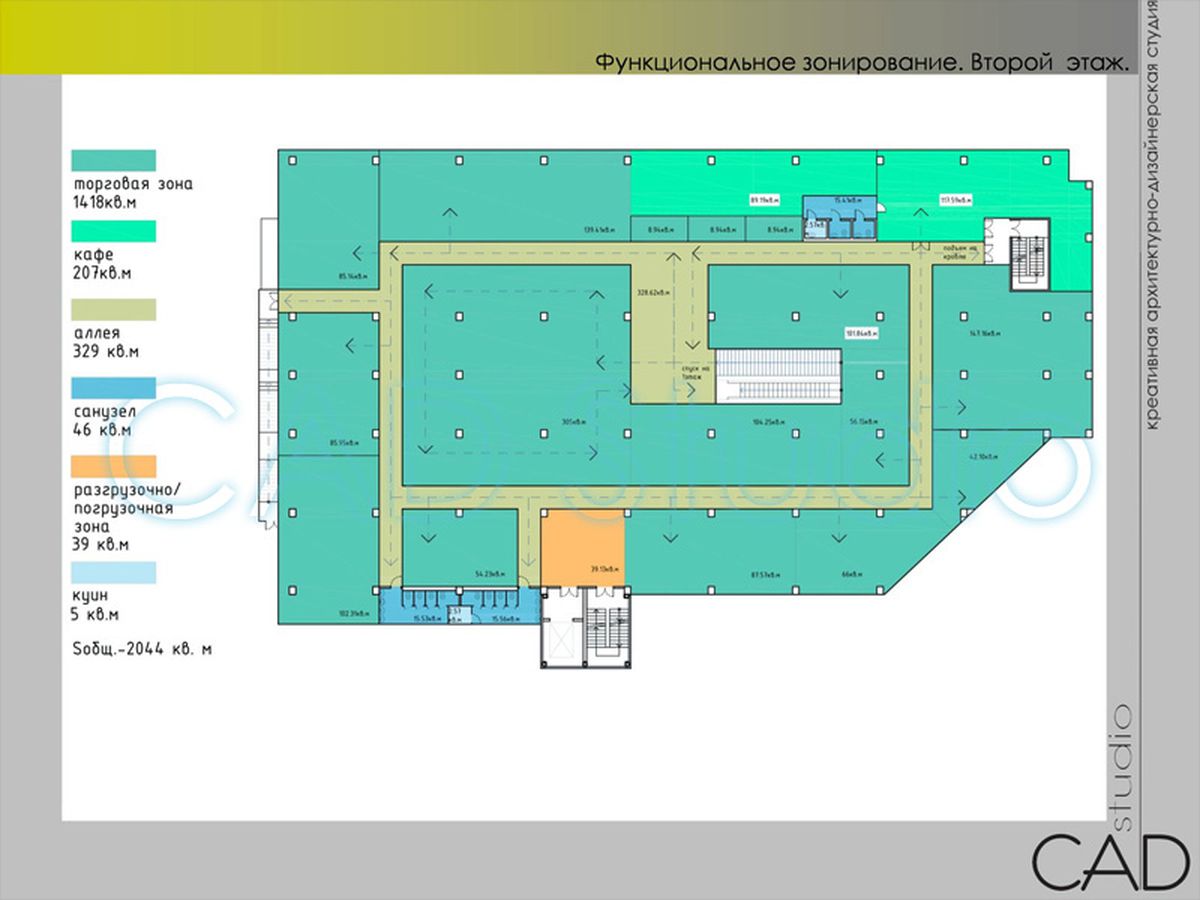Click the legend text 'кафе'

[92, 255]
